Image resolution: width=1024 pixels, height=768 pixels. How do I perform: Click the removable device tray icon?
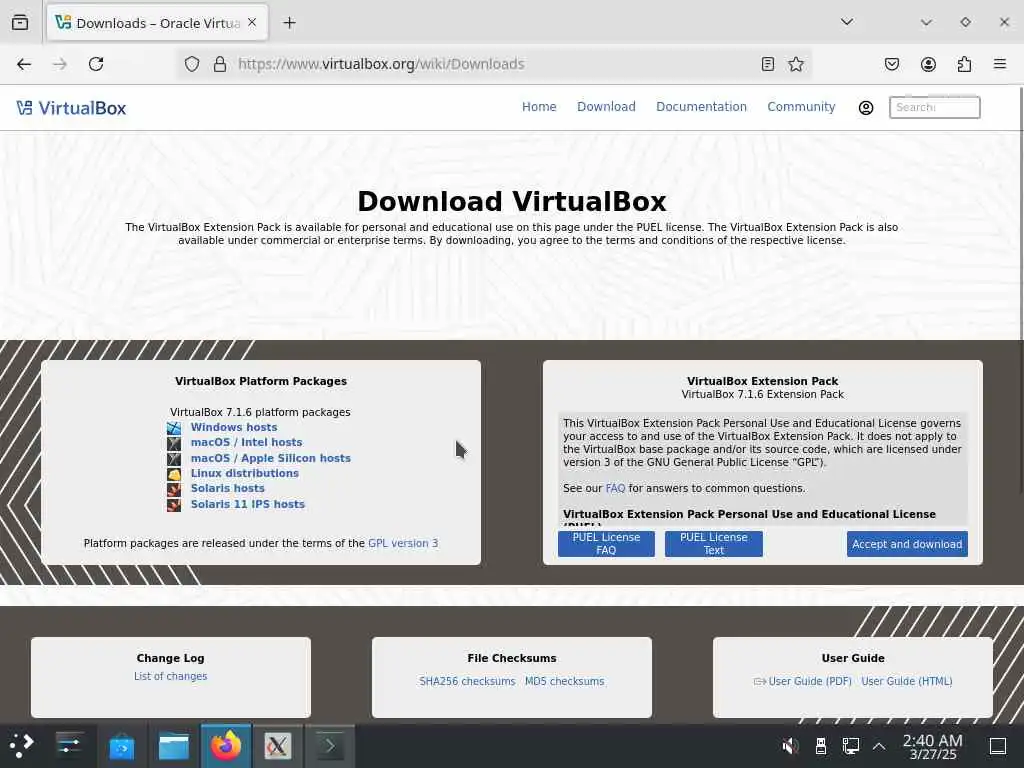(x=821, y=745)
